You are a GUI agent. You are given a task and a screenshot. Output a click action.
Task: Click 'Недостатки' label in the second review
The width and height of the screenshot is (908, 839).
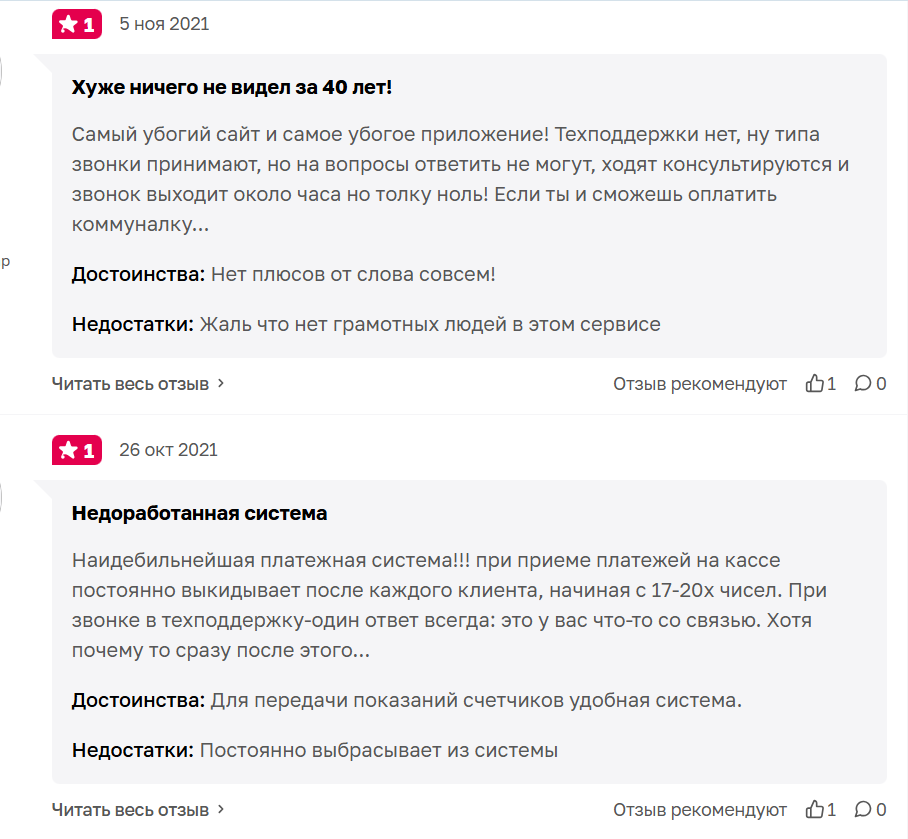pyautogui.click(x=132, y=750)
